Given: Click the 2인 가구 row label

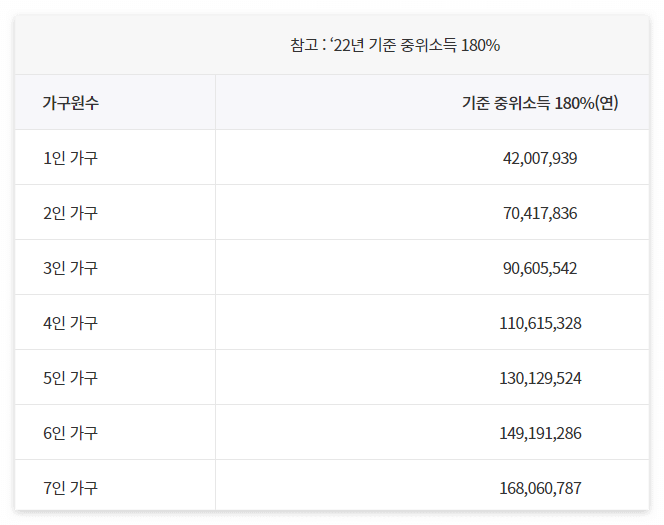Looking at the screenshot, I should [70, 213].
